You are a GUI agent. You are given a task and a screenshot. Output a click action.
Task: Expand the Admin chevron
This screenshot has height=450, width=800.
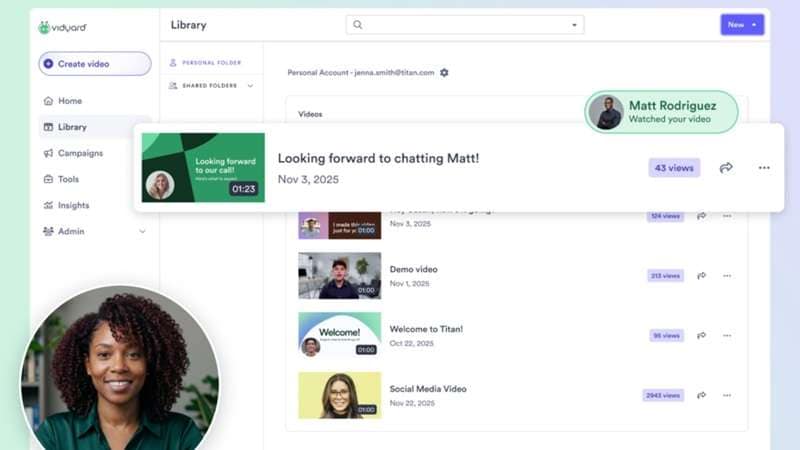(x=142, y=232)
